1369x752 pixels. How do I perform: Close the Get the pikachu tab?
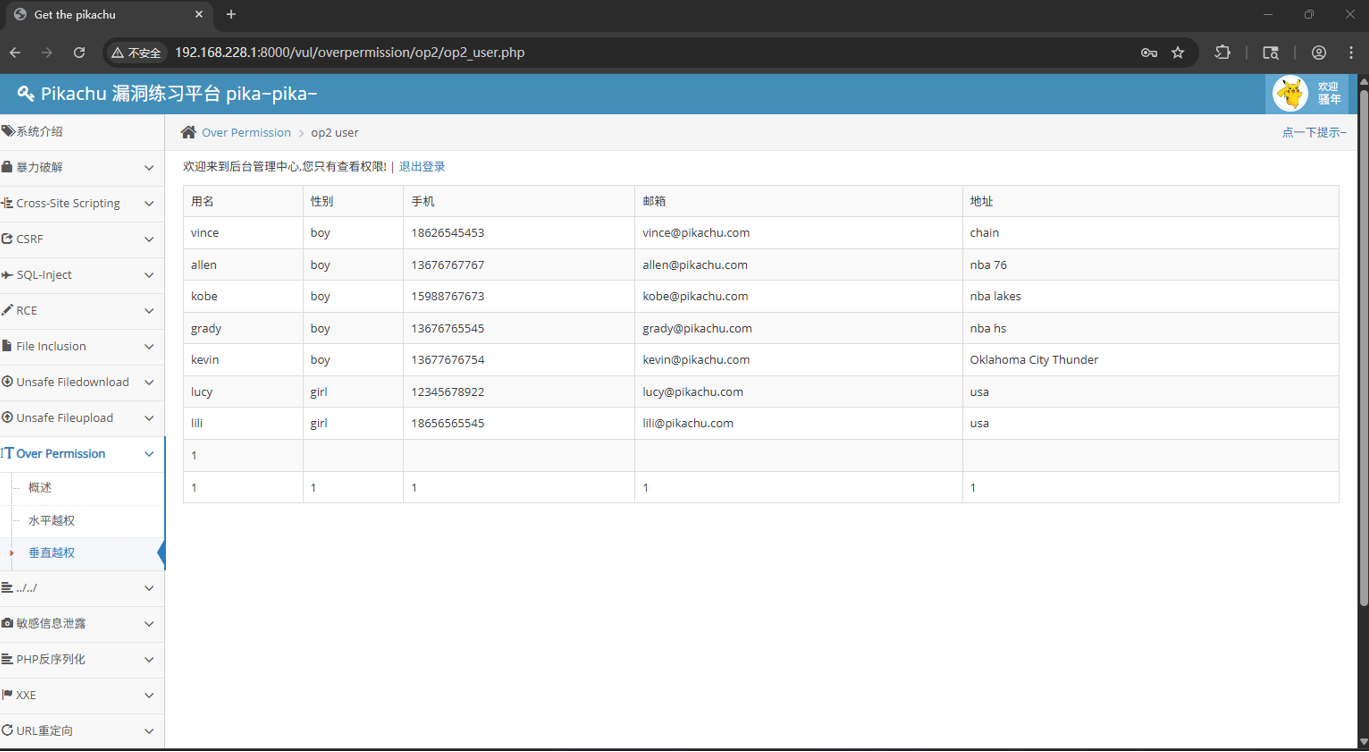199,15
